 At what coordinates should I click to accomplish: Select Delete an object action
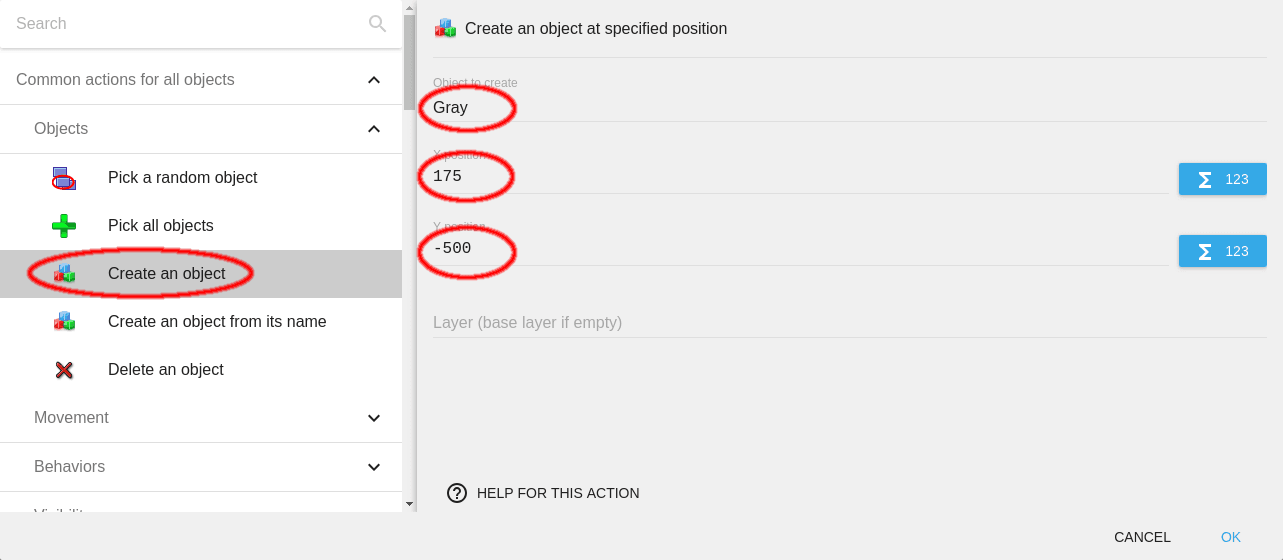[x=166, y=370]
